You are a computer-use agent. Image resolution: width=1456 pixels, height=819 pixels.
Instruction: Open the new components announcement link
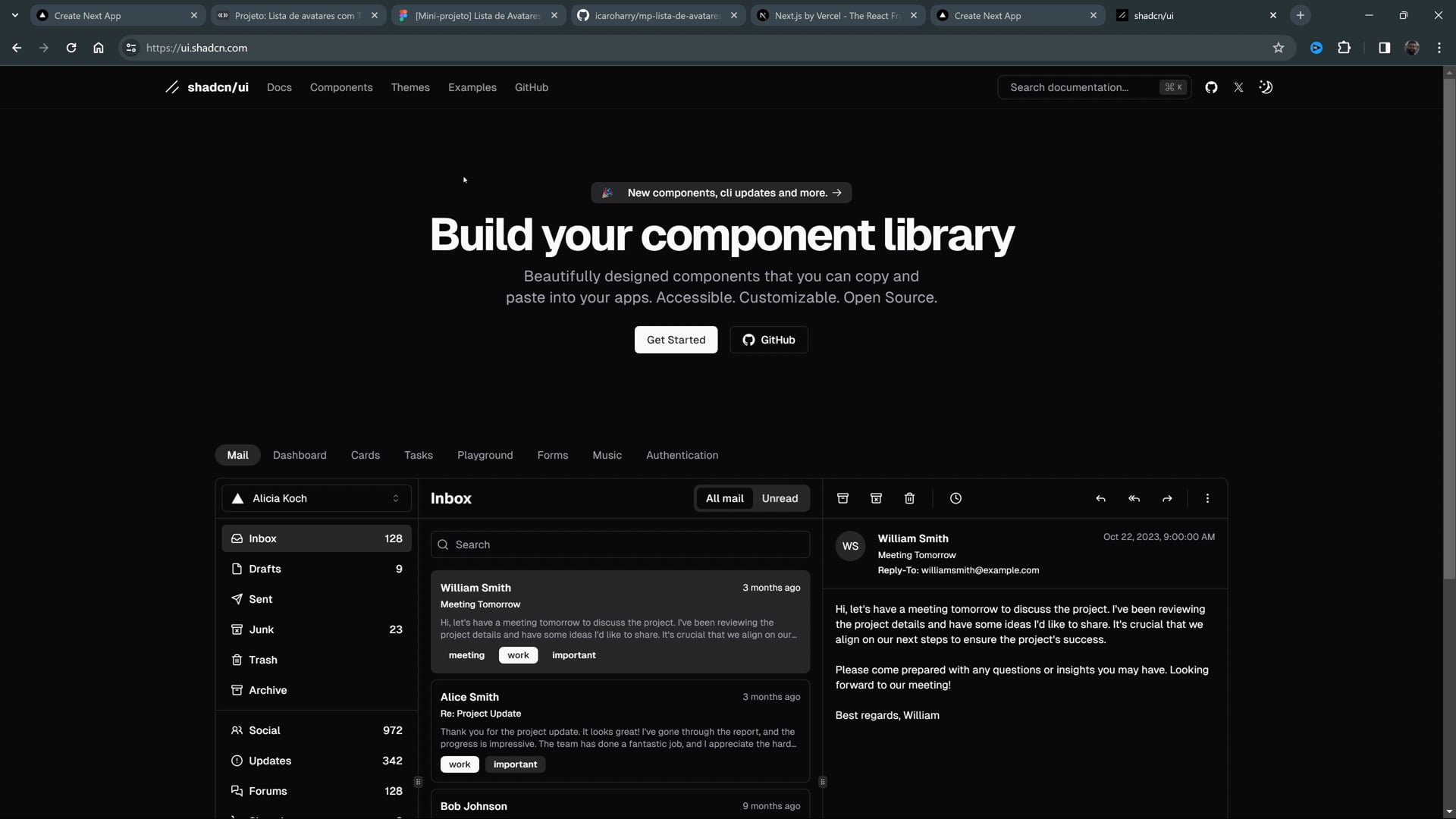[x=721, y=193]
